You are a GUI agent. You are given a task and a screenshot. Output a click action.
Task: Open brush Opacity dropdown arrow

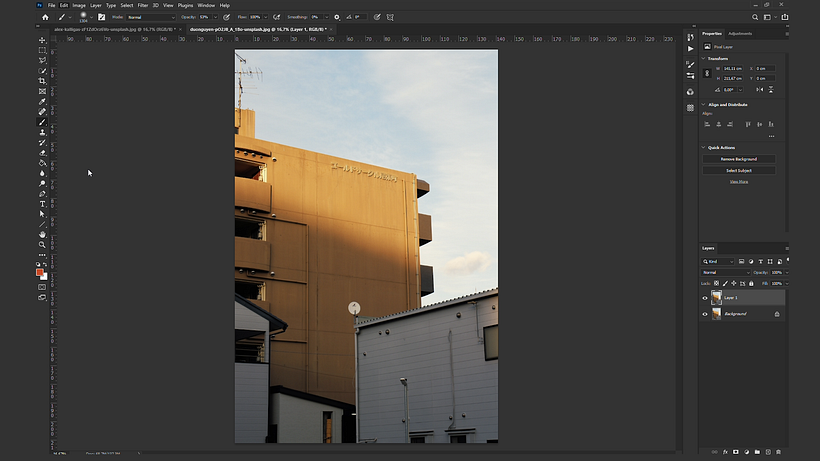click(215, 17)
